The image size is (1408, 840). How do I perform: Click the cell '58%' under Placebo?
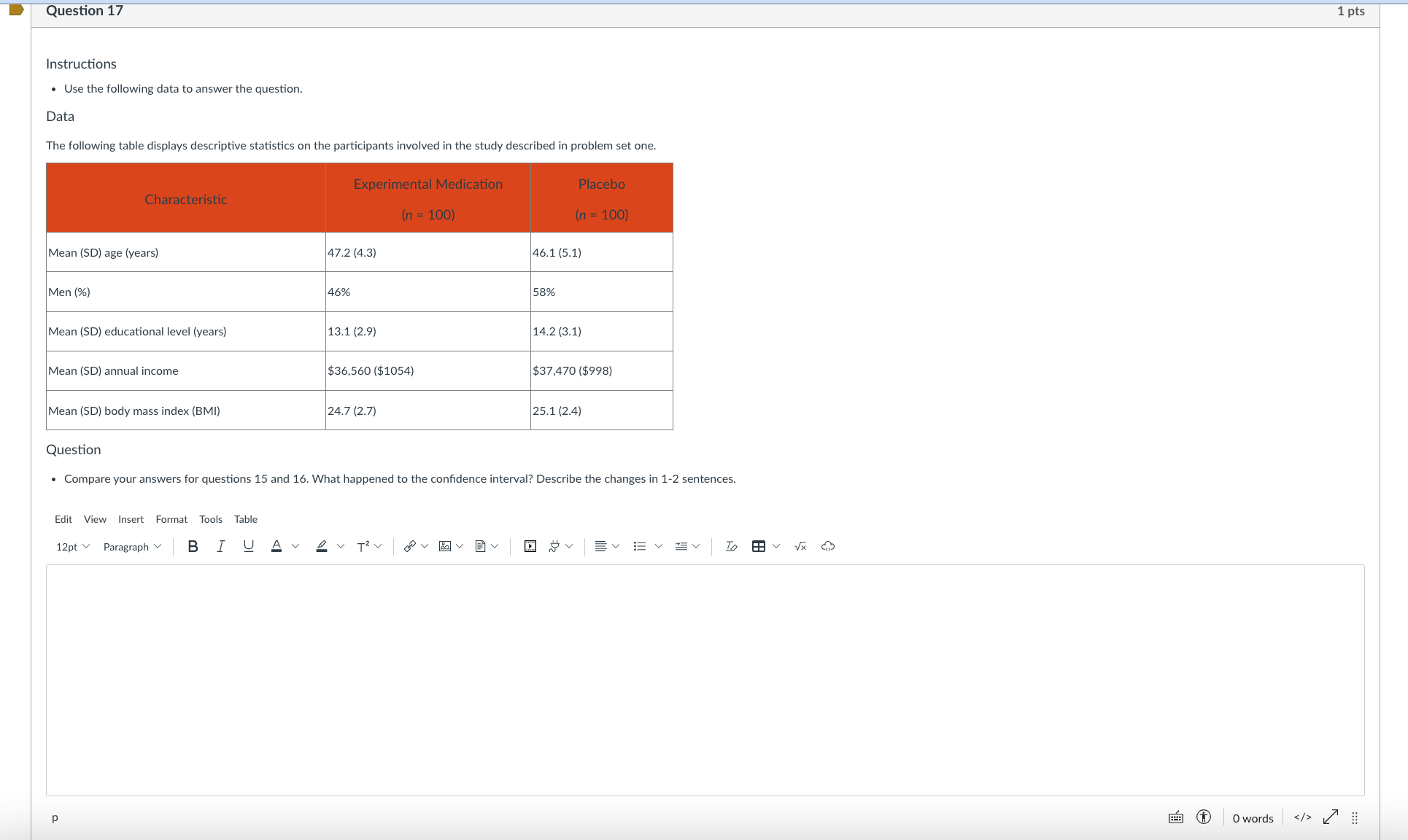601,292
